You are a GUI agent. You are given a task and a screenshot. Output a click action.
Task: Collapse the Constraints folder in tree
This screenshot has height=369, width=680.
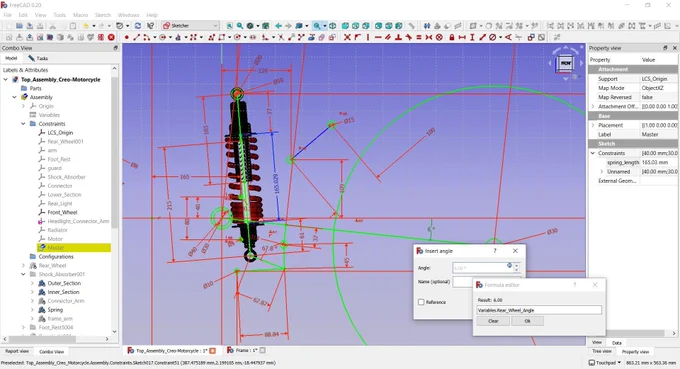pyautogui.click(x=23, y=124)
